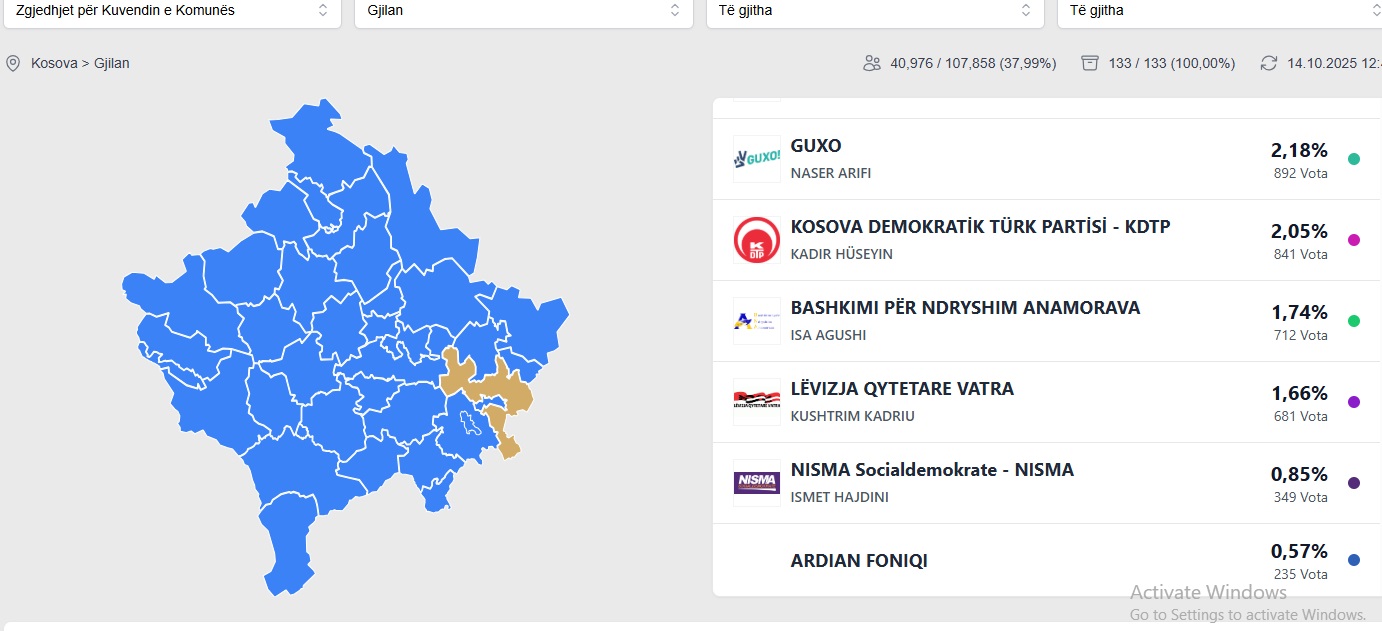The height and width of the screenshot is (631, 1382).
Task: Open the first Të gjitha dropdown
Action: click(x=874, y=10)
